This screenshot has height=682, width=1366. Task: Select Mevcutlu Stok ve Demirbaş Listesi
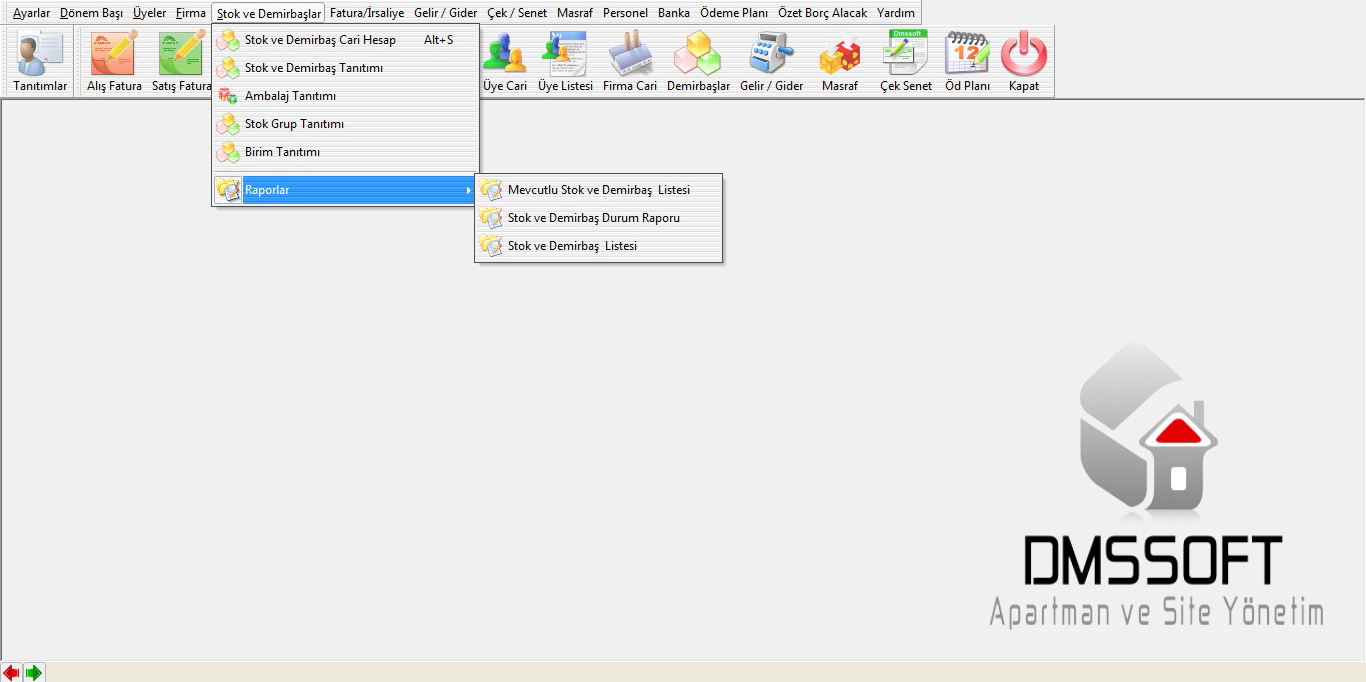click(x=598, y=190)
